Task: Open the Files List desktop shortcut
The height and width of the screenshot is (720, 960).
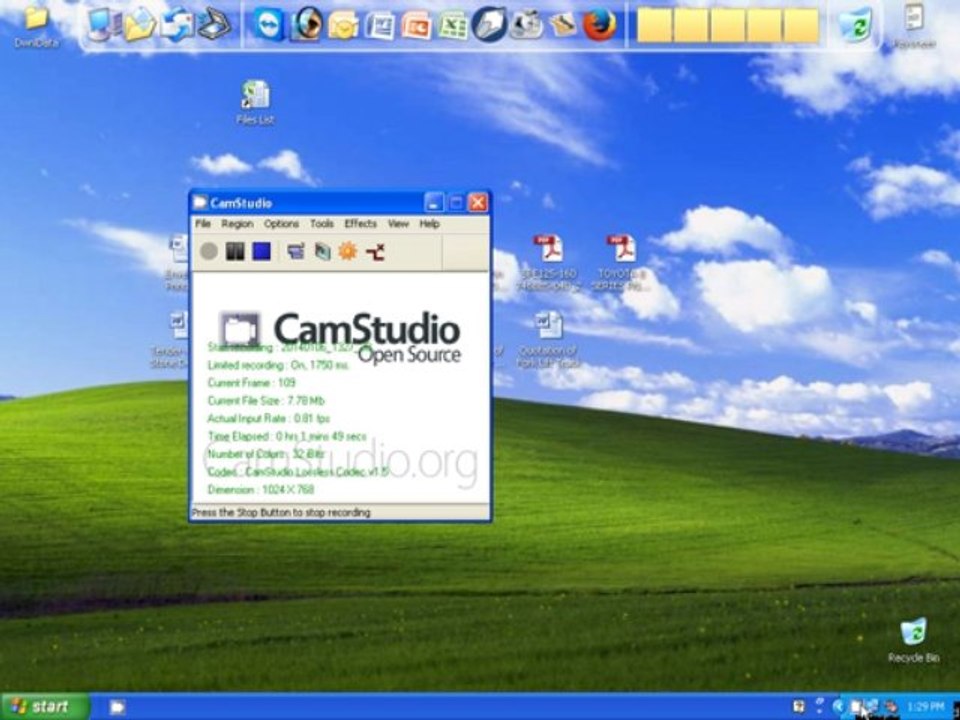Action: (x=255, y=103)
